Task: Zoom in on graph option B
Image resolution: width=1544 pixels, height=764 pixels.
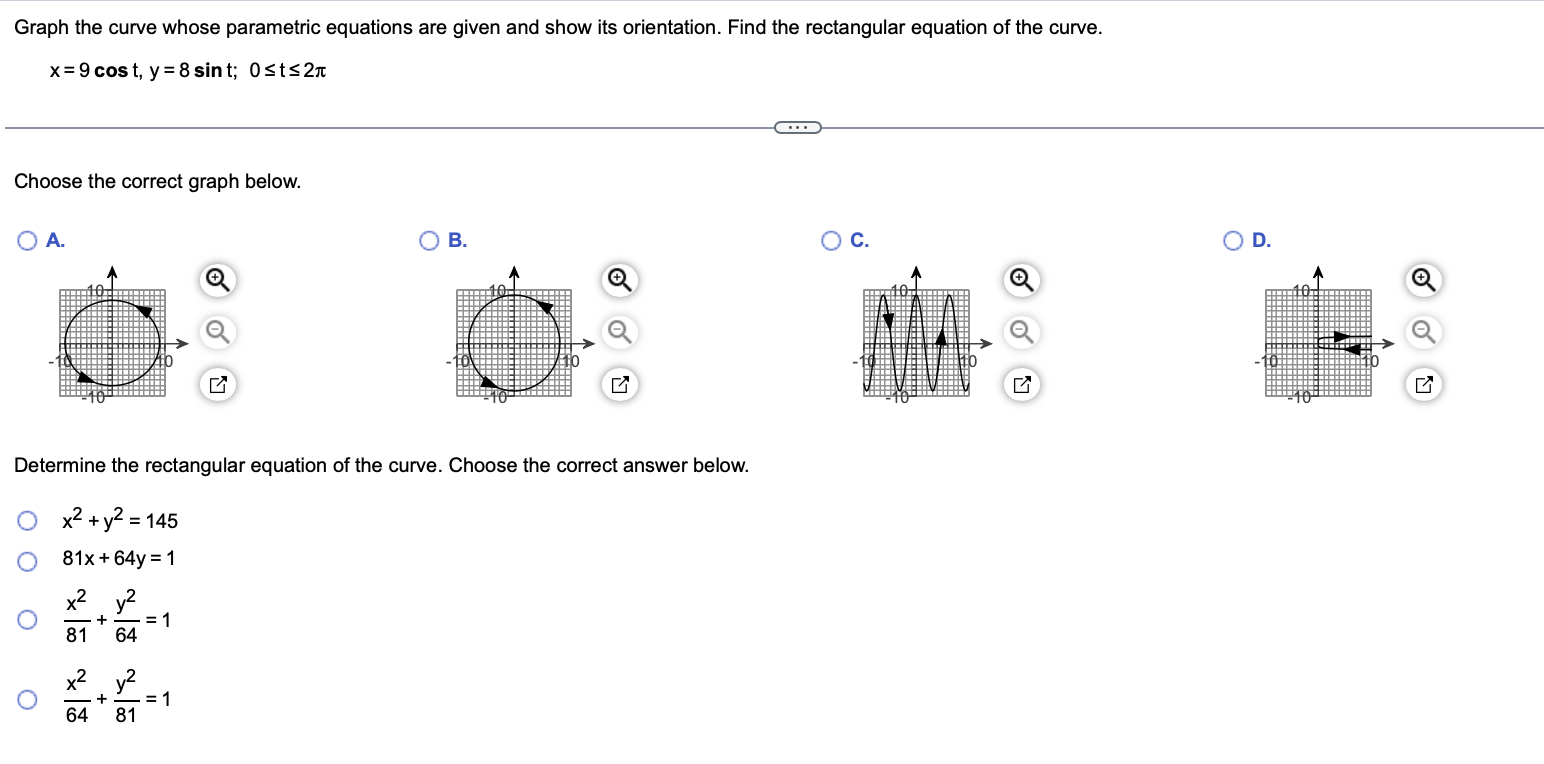Action: (x=618, y=281)
